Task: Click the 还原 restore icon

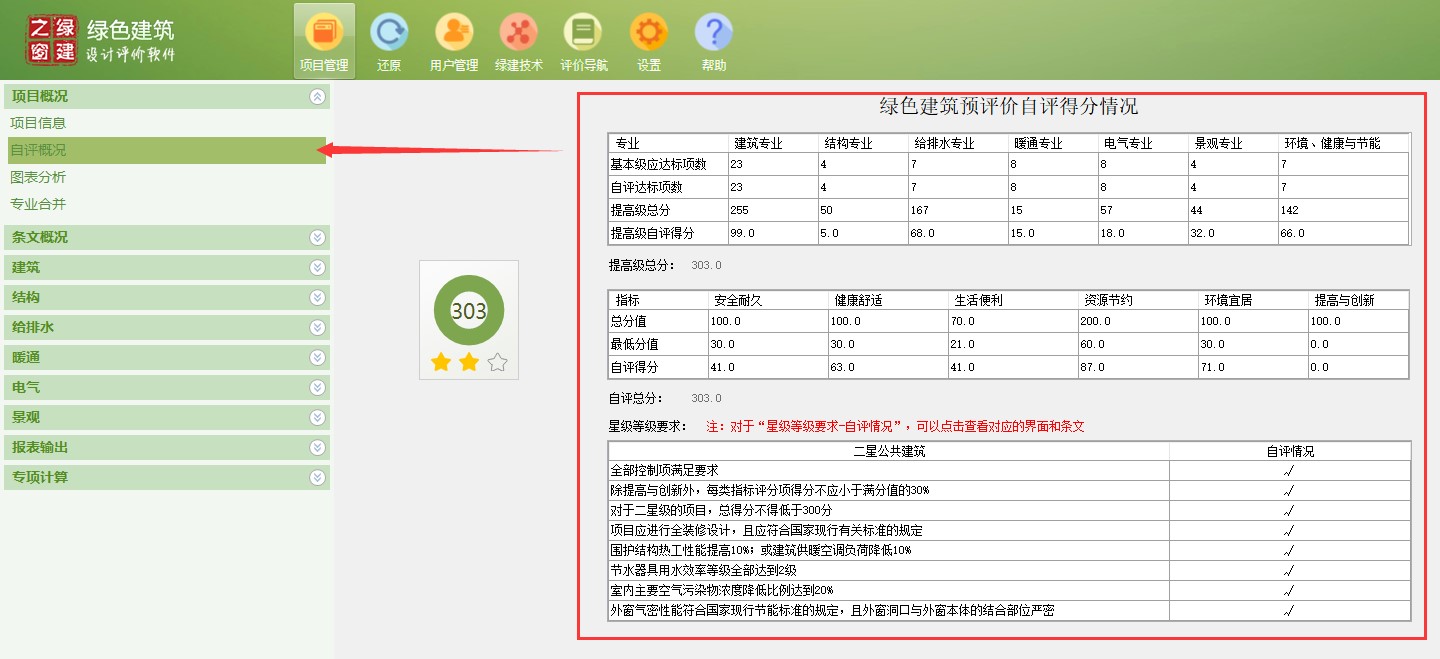Action: pyautogui.click(x=389, y=41)
